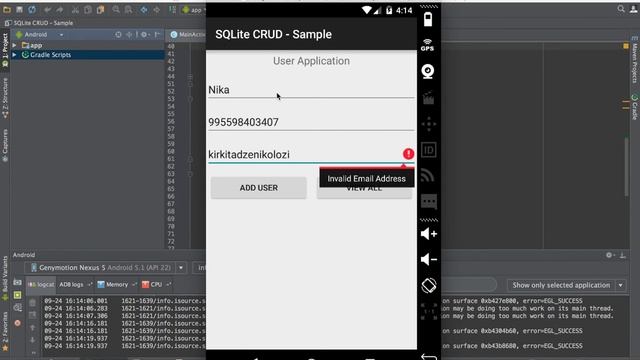Click the Genymotion battery widget icon
640x360 pixels.
(x=428, y=19)
